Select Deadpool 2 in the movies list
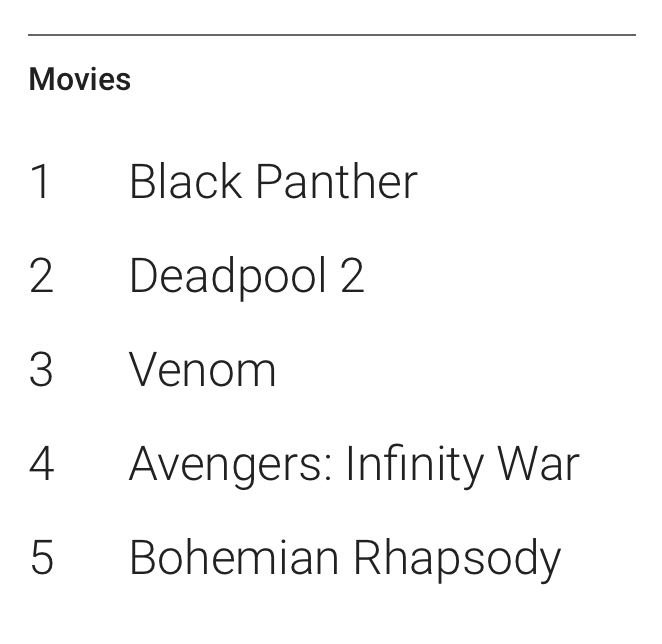Viewport: 662px width, 644px height. [x=247, y=277]
